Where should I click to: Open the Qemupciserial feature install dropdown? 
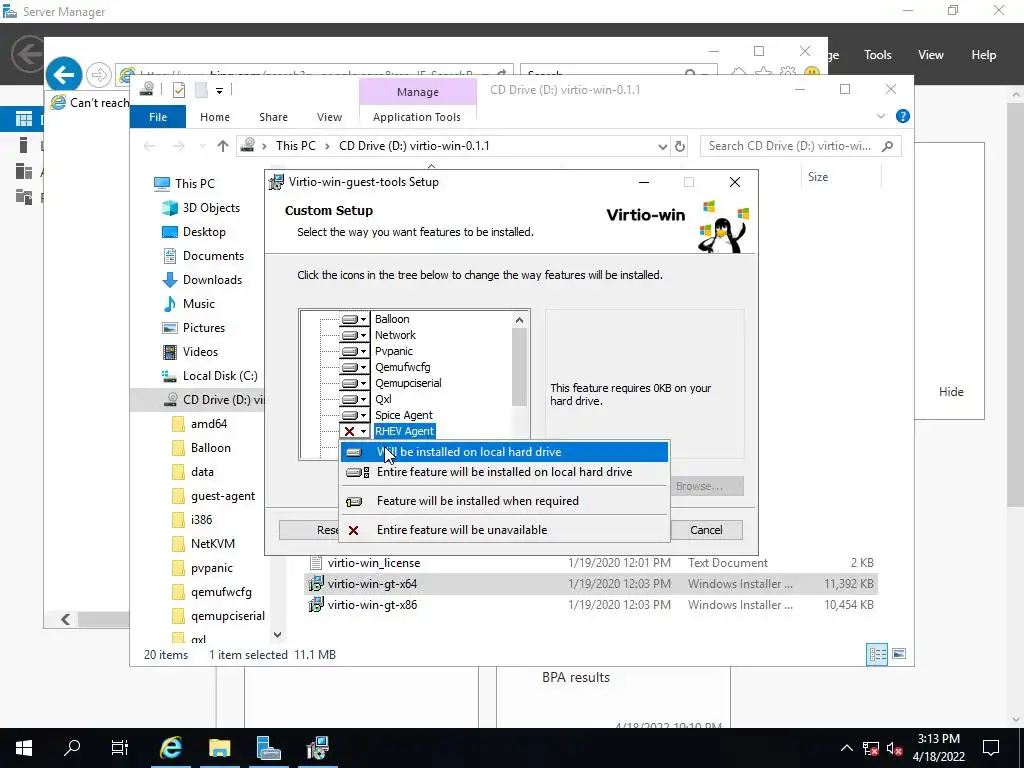click(355, 383)
